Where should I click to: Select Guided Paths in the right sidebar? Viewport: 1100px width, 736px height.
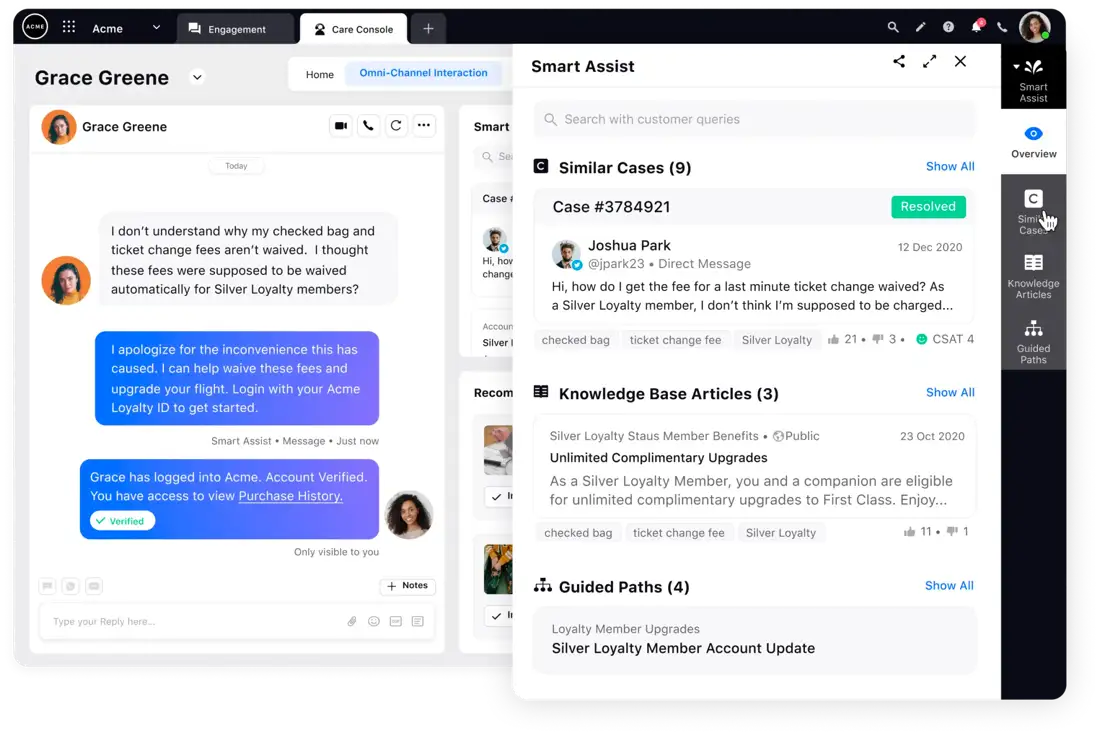tap(1033, 340)
